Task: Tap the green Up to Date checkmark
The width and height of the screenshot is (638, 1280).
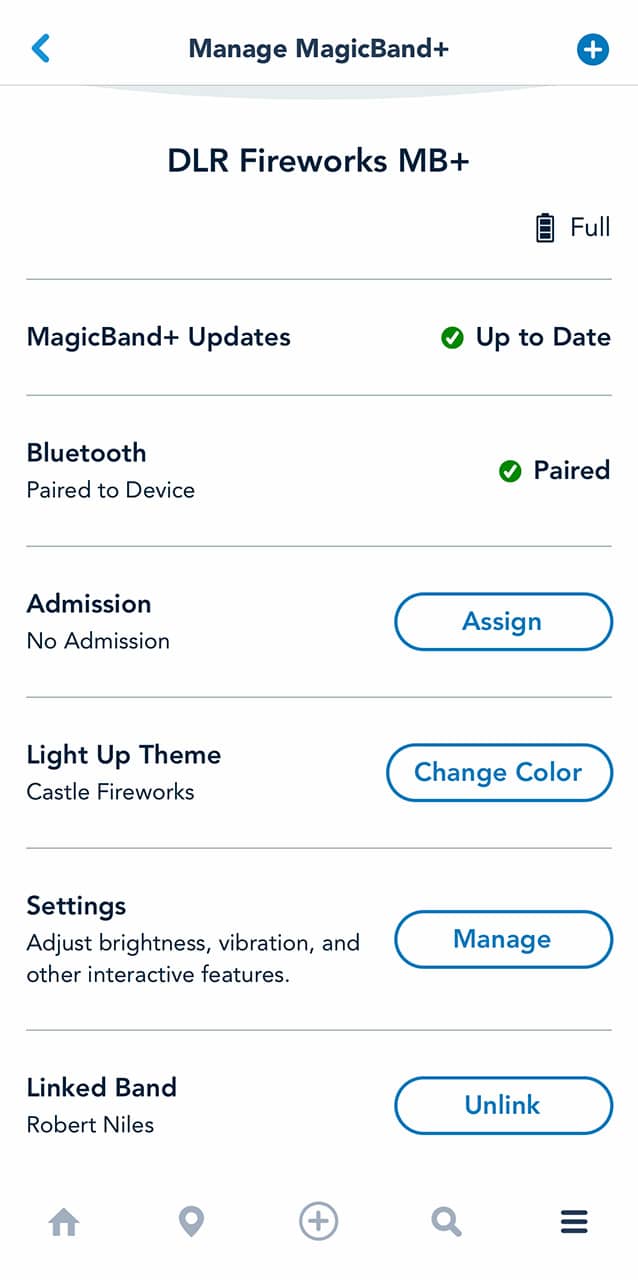Action: coord(452,338)
